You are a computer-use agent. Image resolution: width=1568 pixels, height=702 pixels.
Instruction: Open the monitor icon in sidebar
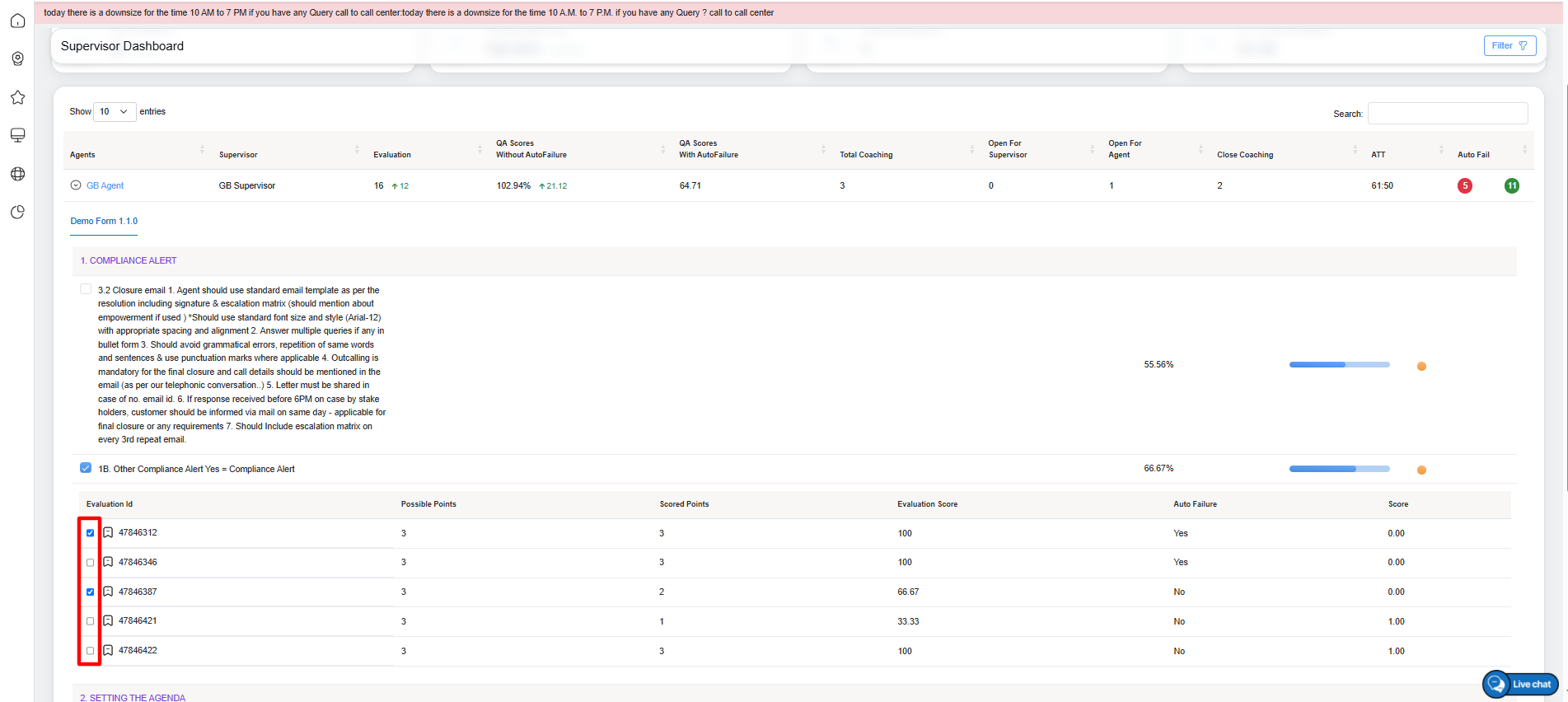pyautogui.click(x=17, y=135)
